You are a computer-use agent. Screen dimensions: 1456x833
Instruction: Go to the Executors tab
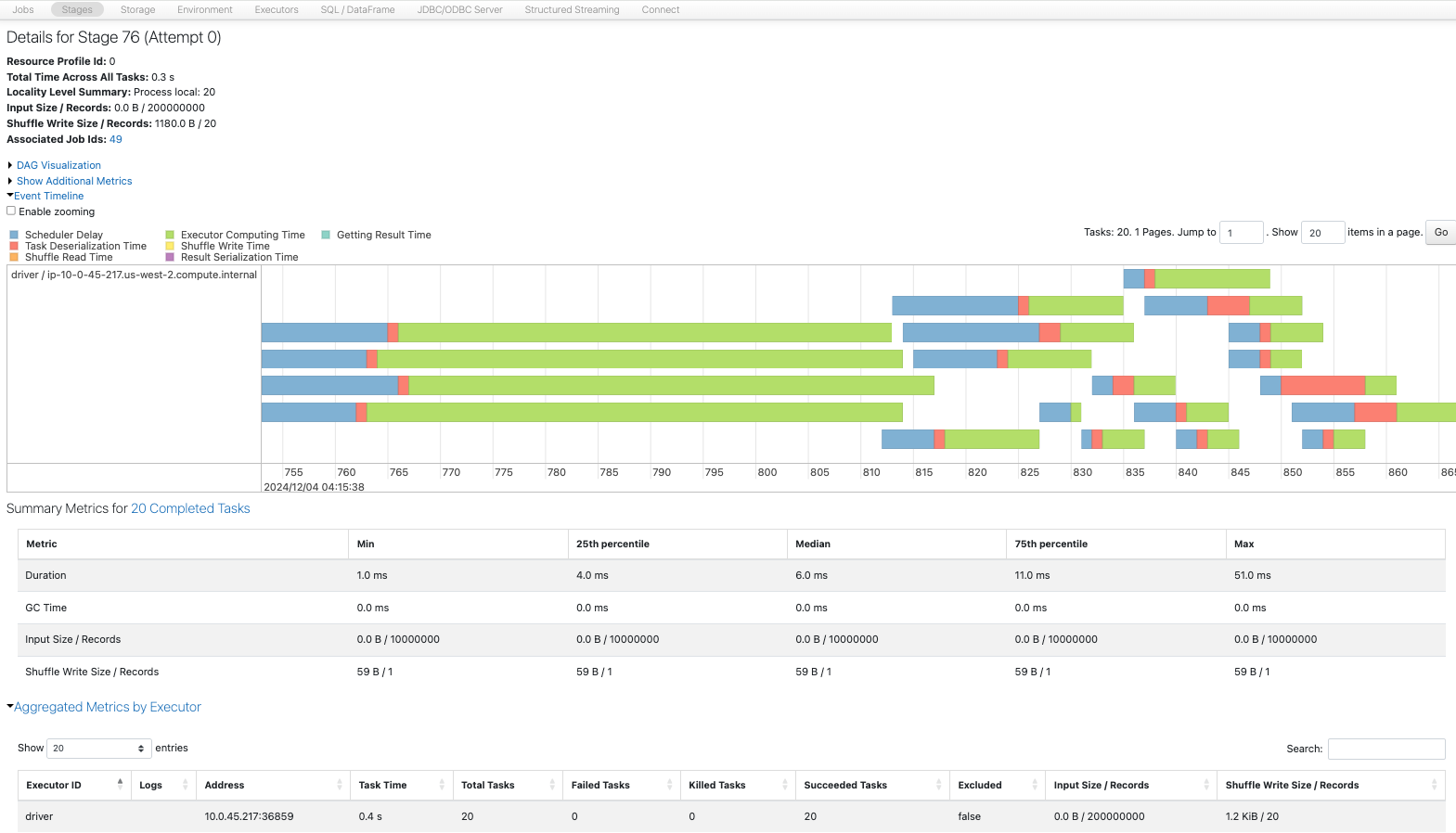(277, 9)
